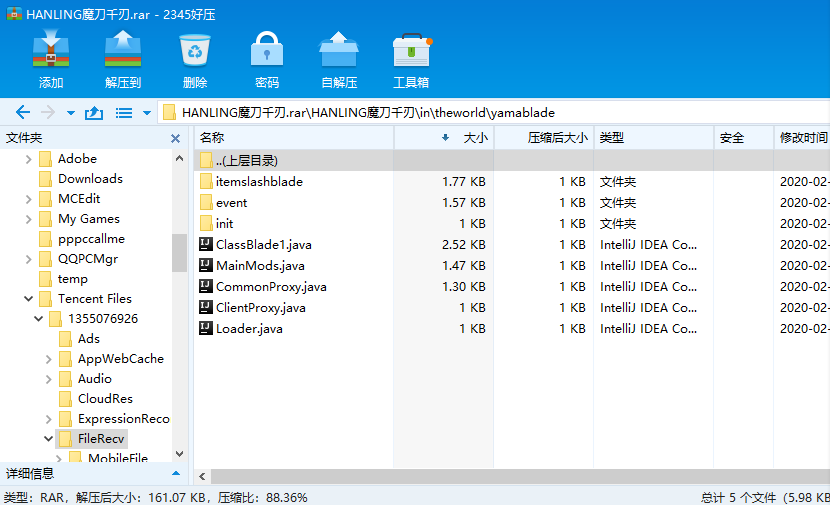The width and height of the screenshot is (830, 505).
Task: Sort by the 安全 column header
Action: (744, 138)
